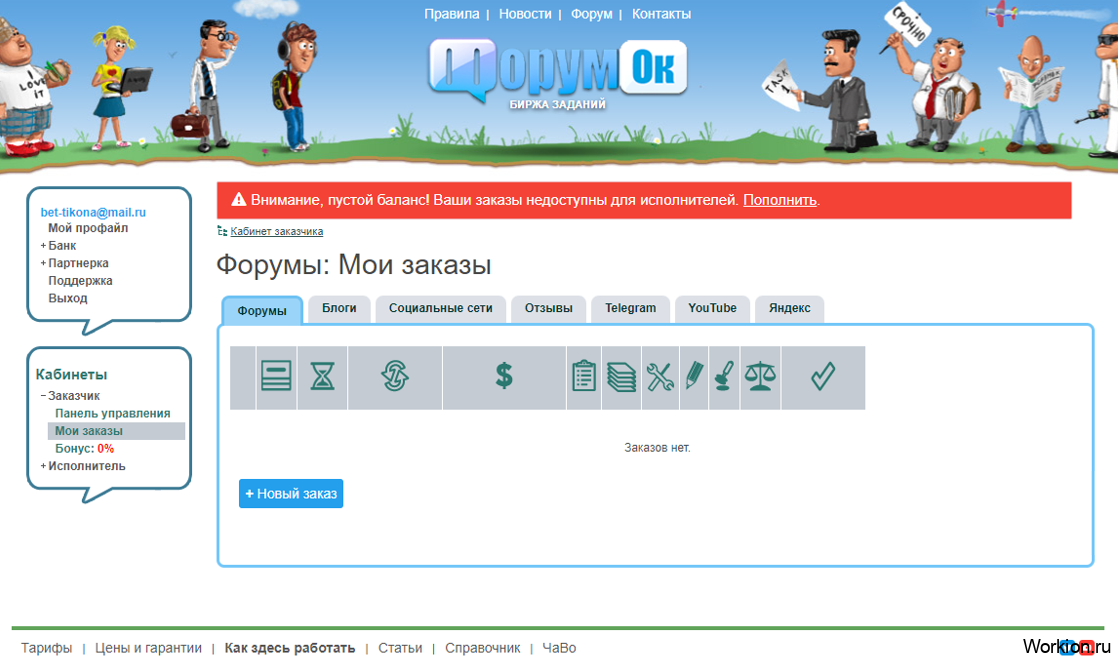Switch to the Форумы tab
1118x660 pixels.
(x=262, y=311)
